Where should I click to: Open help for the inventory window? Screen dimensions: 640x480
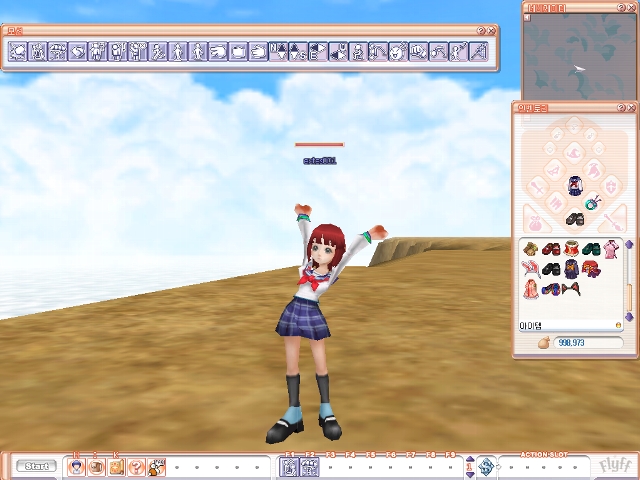621,107
